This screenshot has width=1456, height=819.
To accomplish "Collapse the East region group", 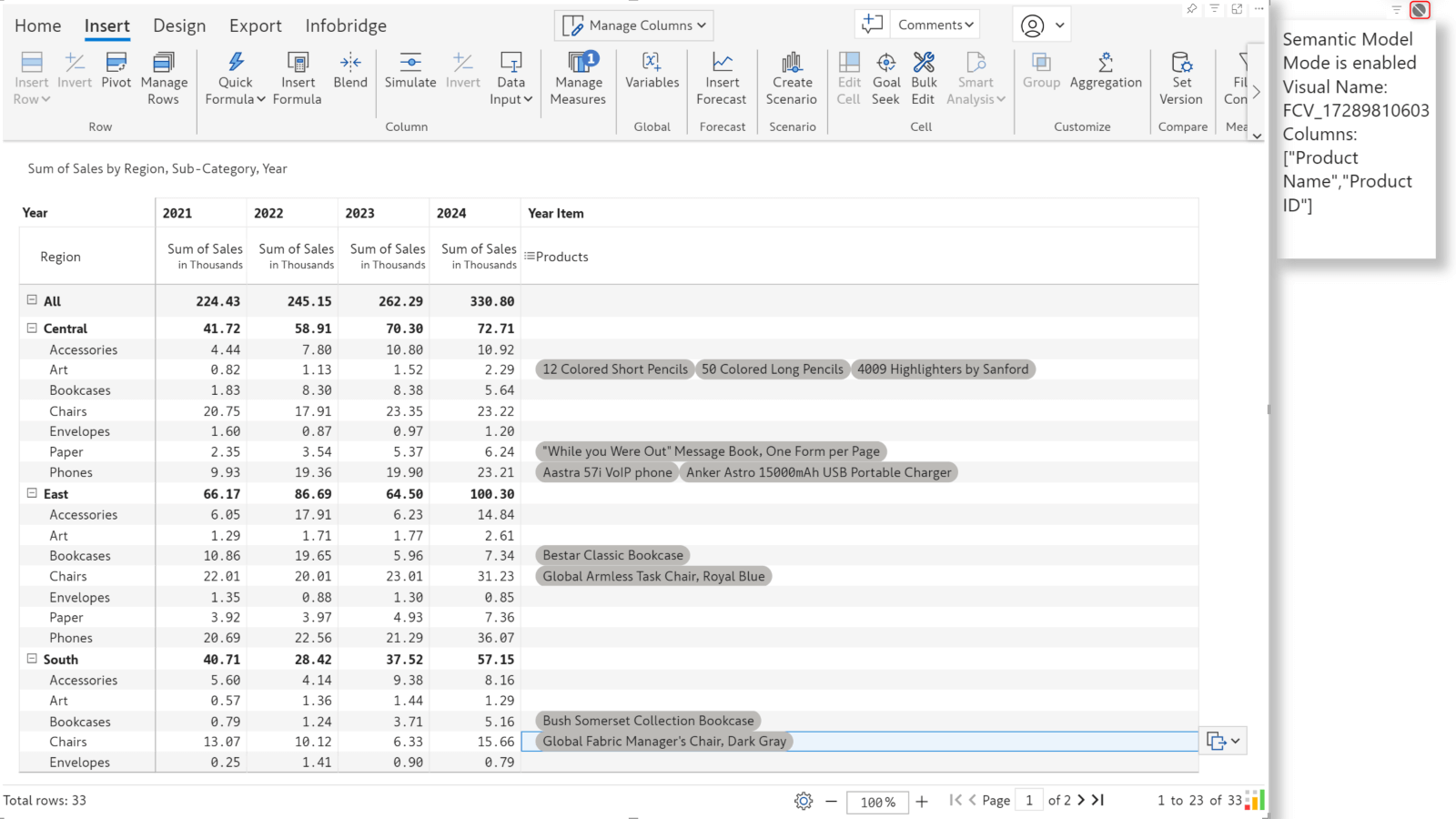I will tap(32, 492).
